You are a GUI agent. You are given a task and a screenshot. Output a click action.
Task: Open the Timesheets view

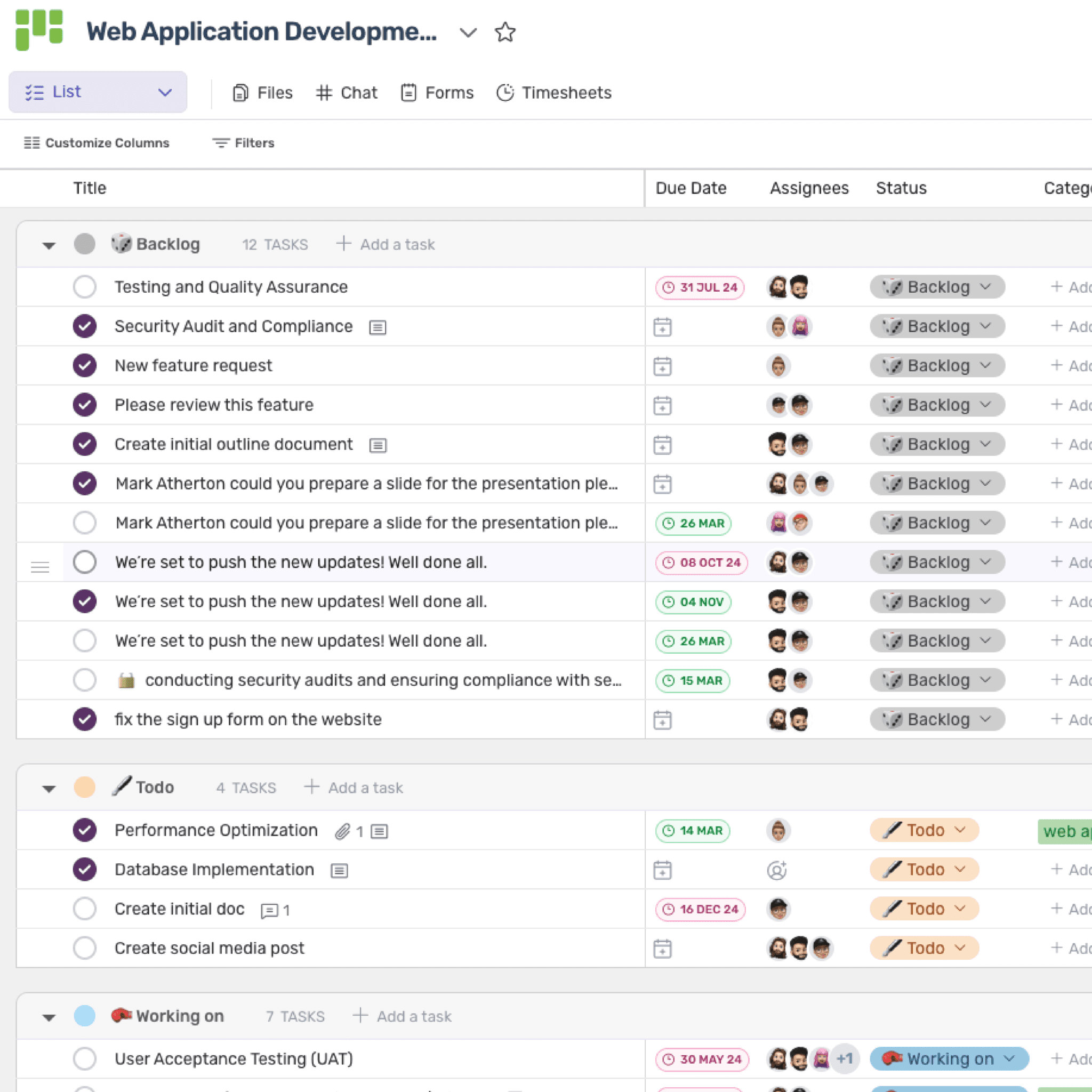[x=553, y=92]
